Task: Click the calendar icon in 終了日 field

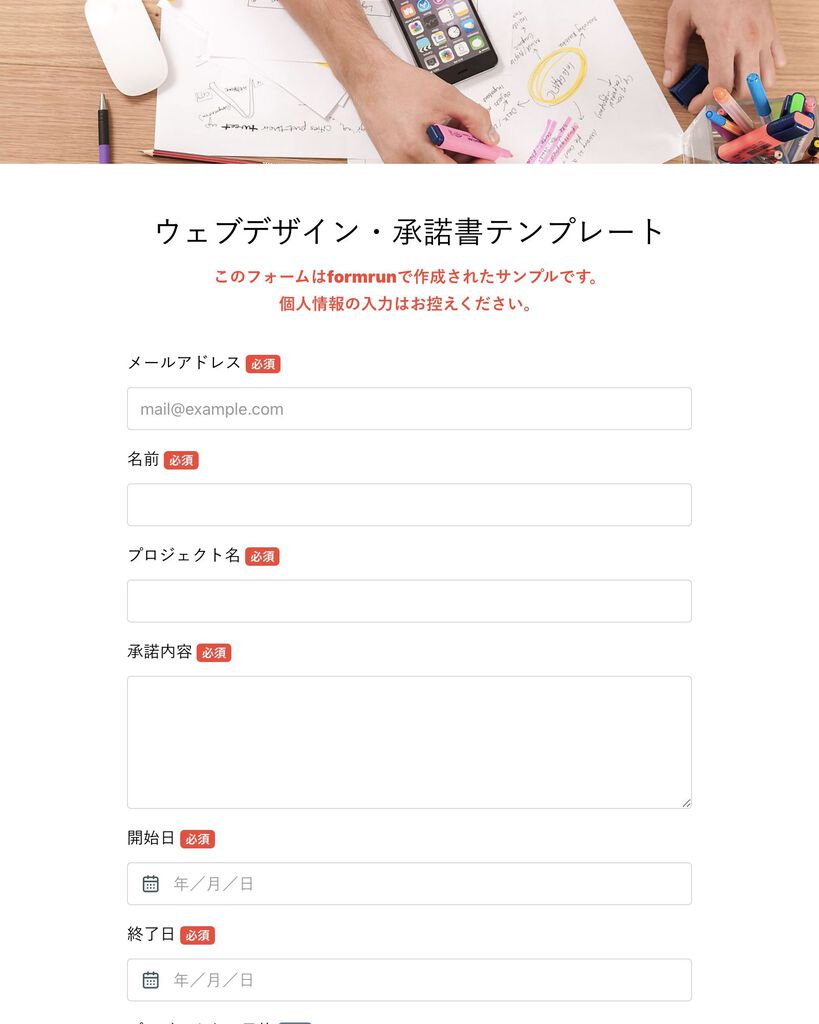Action: click(150, 980)
